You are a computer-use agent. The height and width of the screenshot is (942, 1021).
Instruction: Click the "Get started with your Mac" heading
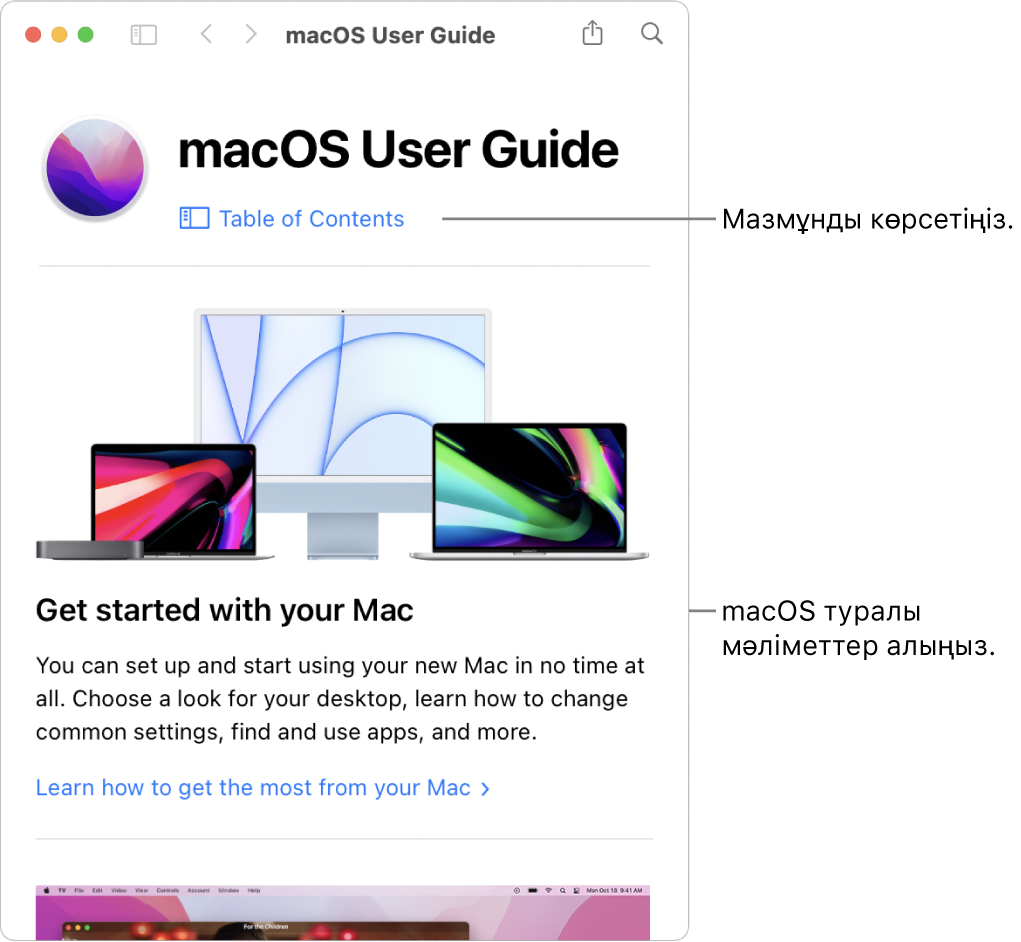coord(225,611)
